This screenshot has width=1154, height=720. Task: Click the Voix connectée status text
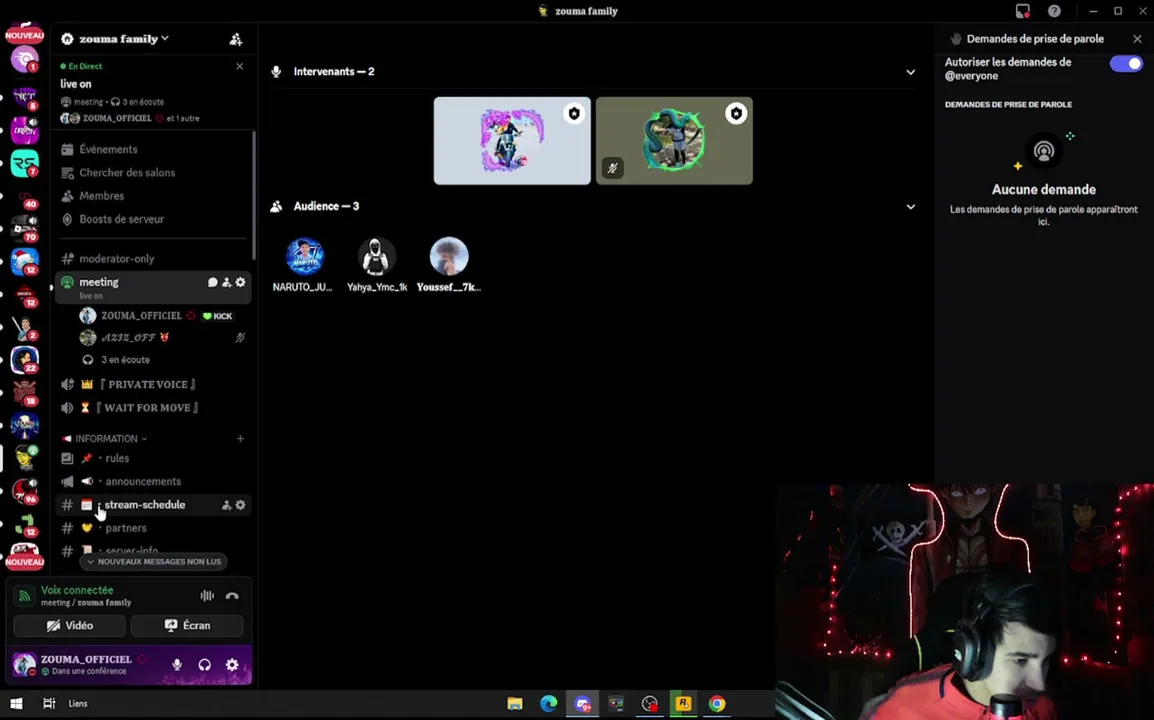click(x=77, y=590)
